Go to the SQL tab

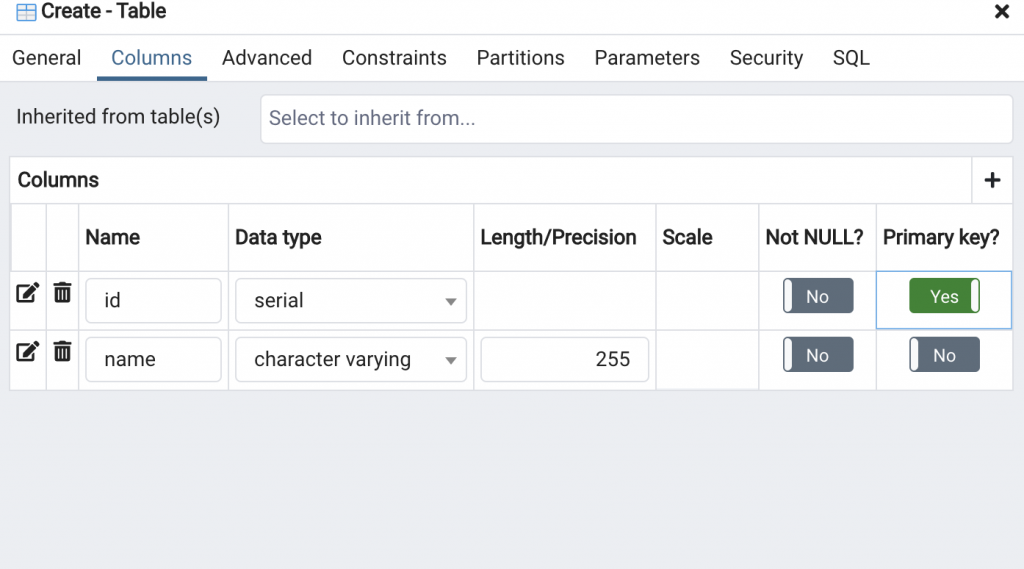point(851,58)
